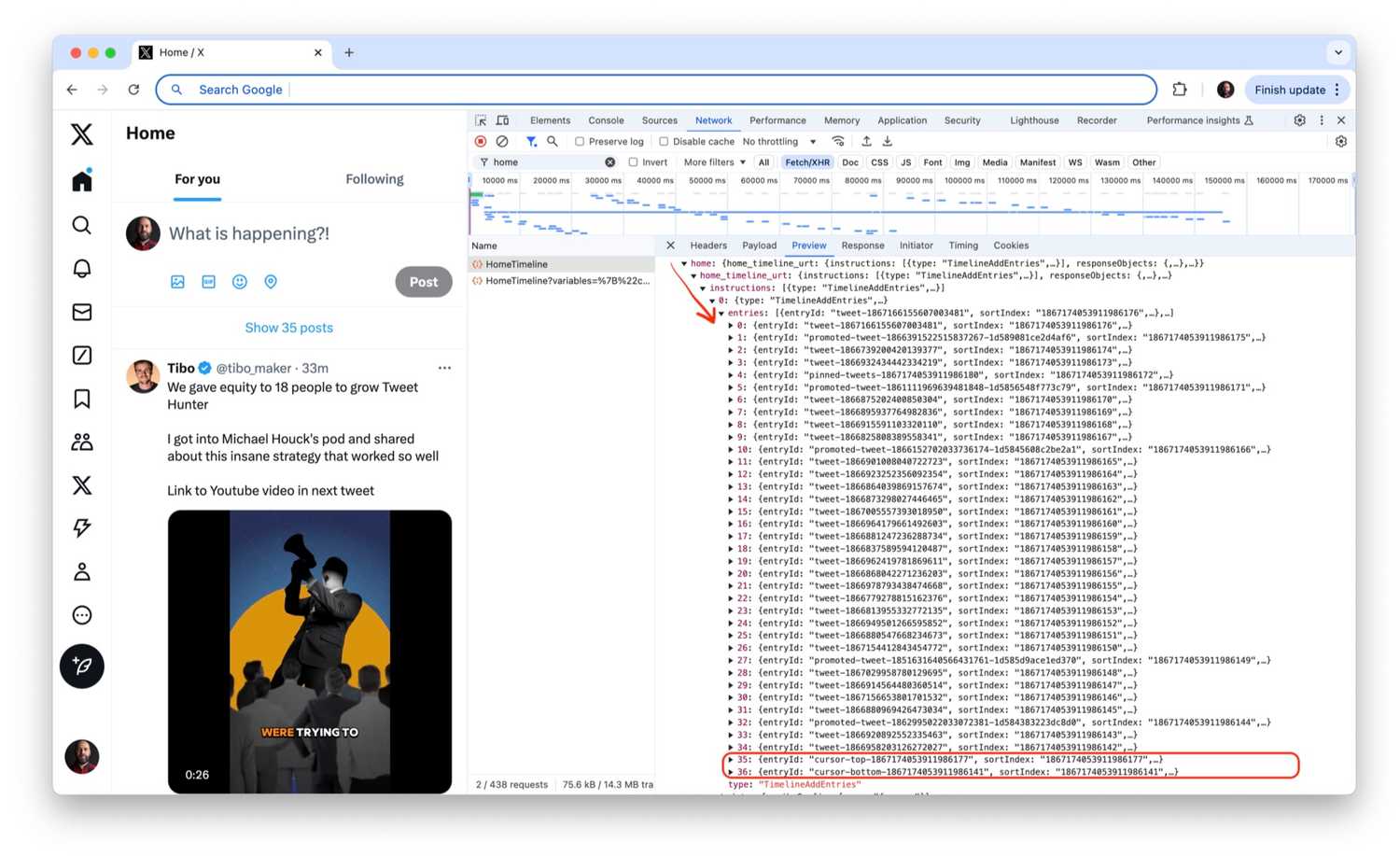This screenshot has height=856, width=1400.
Task: Click the Grok slash icon in sidebar
Action: point(82,355)
